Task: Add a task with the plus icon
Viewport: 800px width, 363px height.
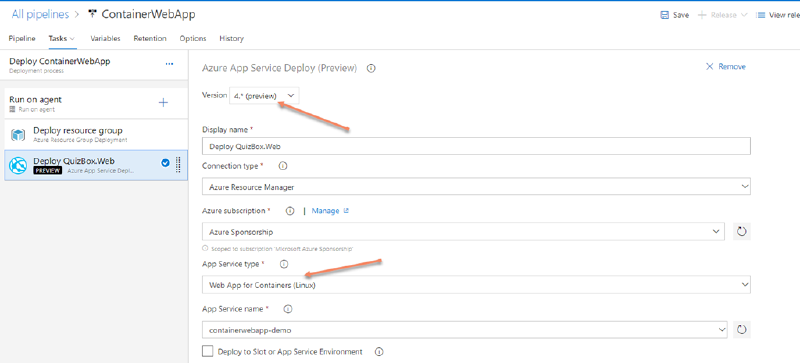Action: pos(163,103)
